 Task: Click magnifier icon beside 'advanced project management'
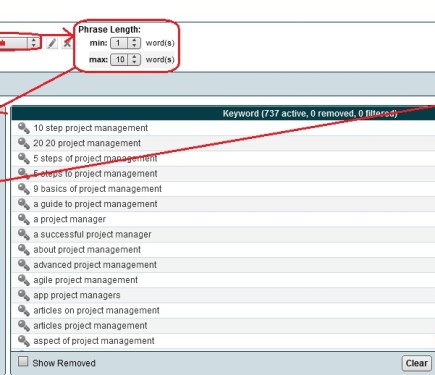coord(24,265)
